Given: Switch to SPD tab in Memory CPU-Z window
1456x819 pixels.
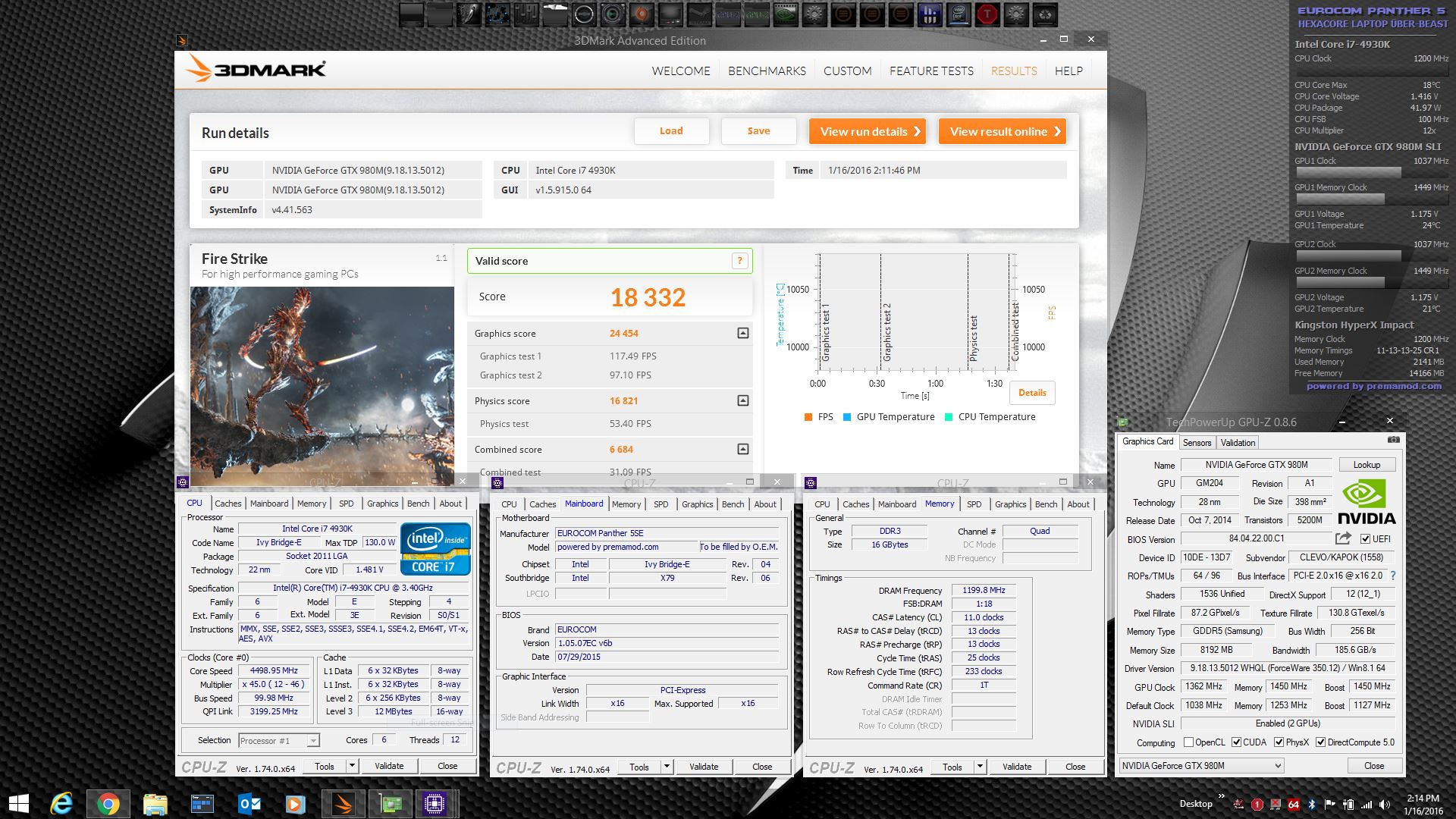Looking at the screenshot, I should click(974, 504).
